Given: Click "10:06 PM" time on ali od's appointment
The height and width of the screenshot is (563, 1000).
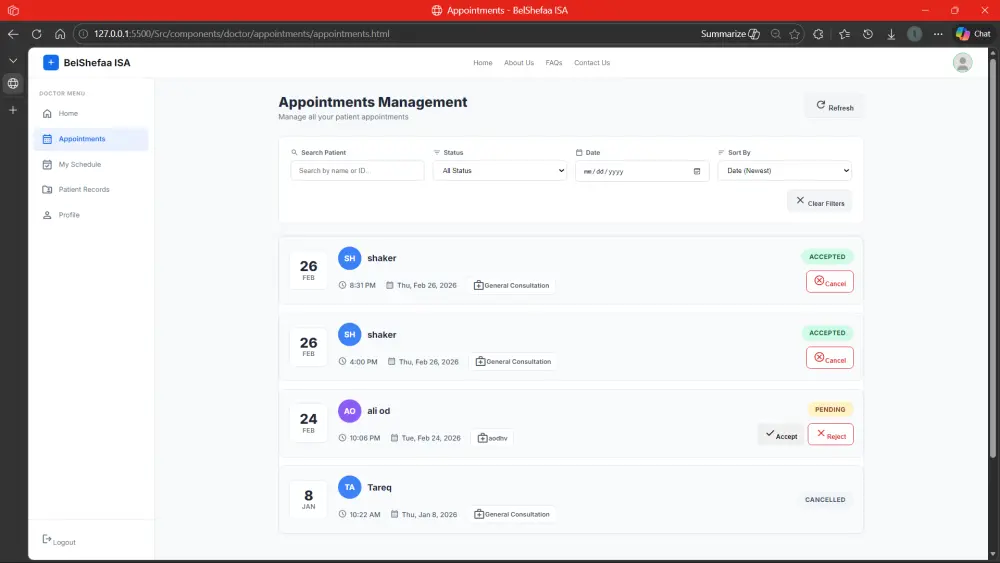Looking at the screenshot, I should (365, 438).
